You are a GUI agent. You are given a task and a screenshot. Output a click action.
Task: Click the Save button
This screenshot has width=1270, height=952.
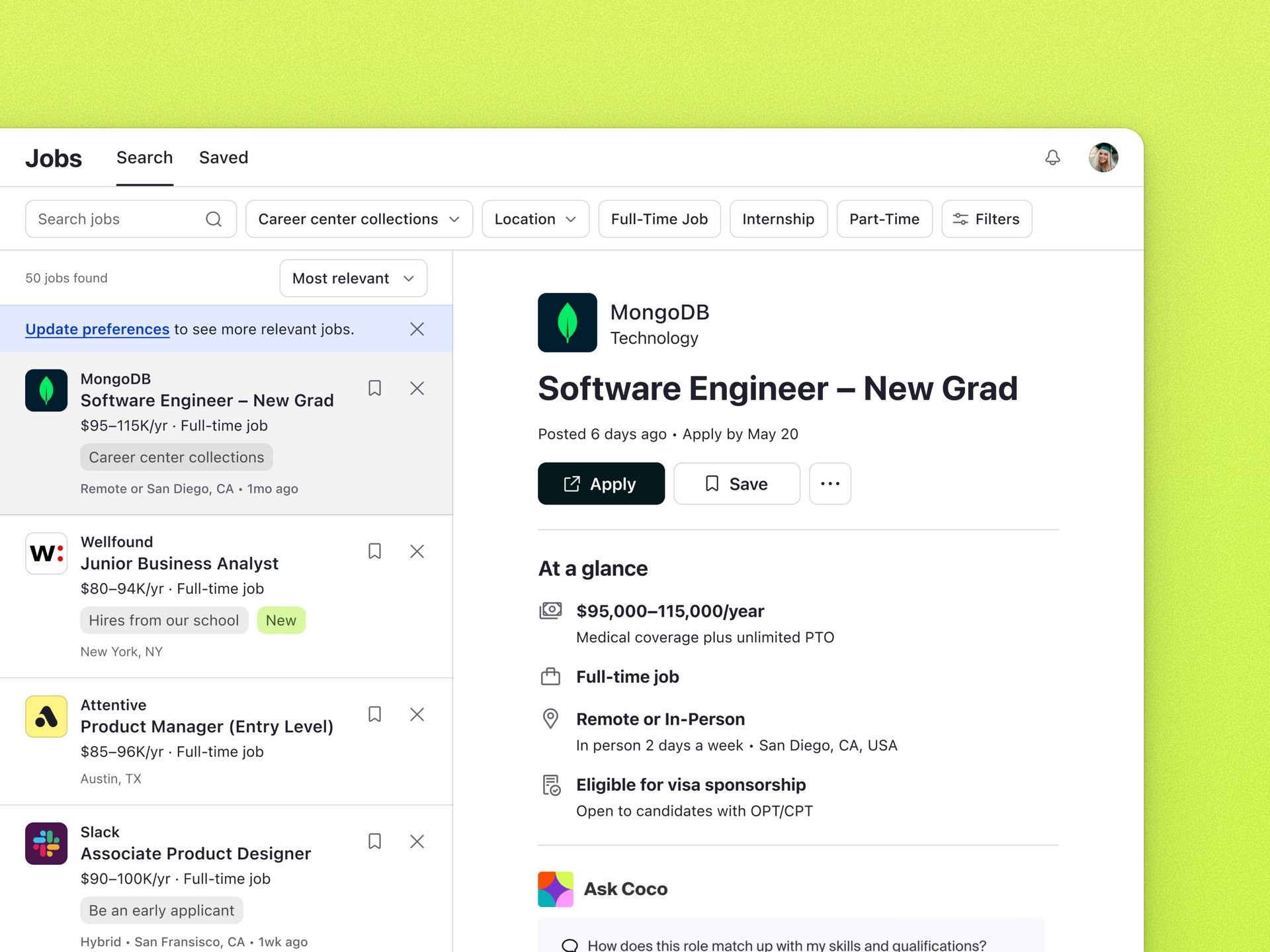(737, 483)
